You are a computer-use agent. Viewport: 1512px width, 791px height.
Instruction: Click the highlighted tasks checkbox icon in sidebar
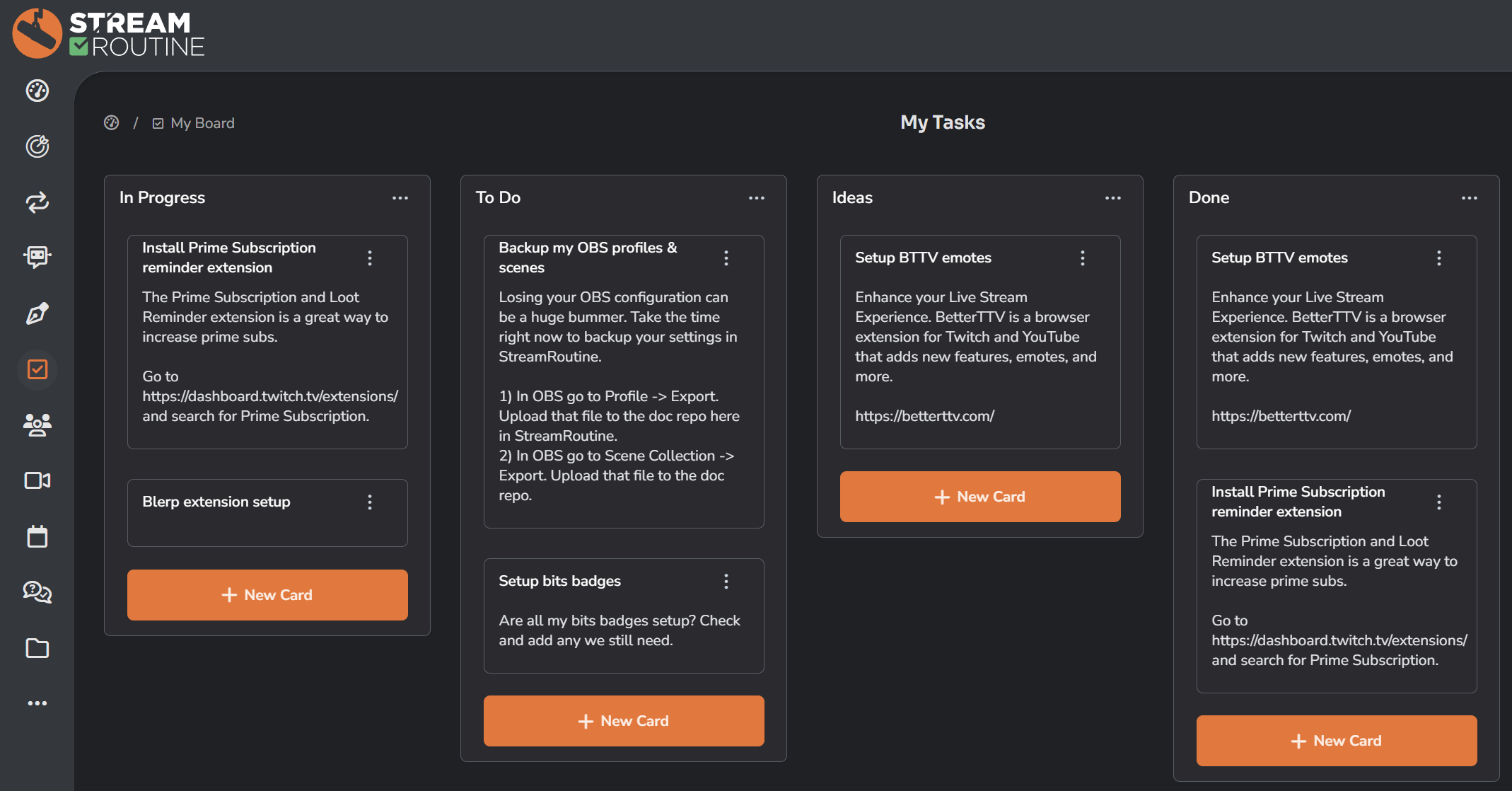pos(37,369)
